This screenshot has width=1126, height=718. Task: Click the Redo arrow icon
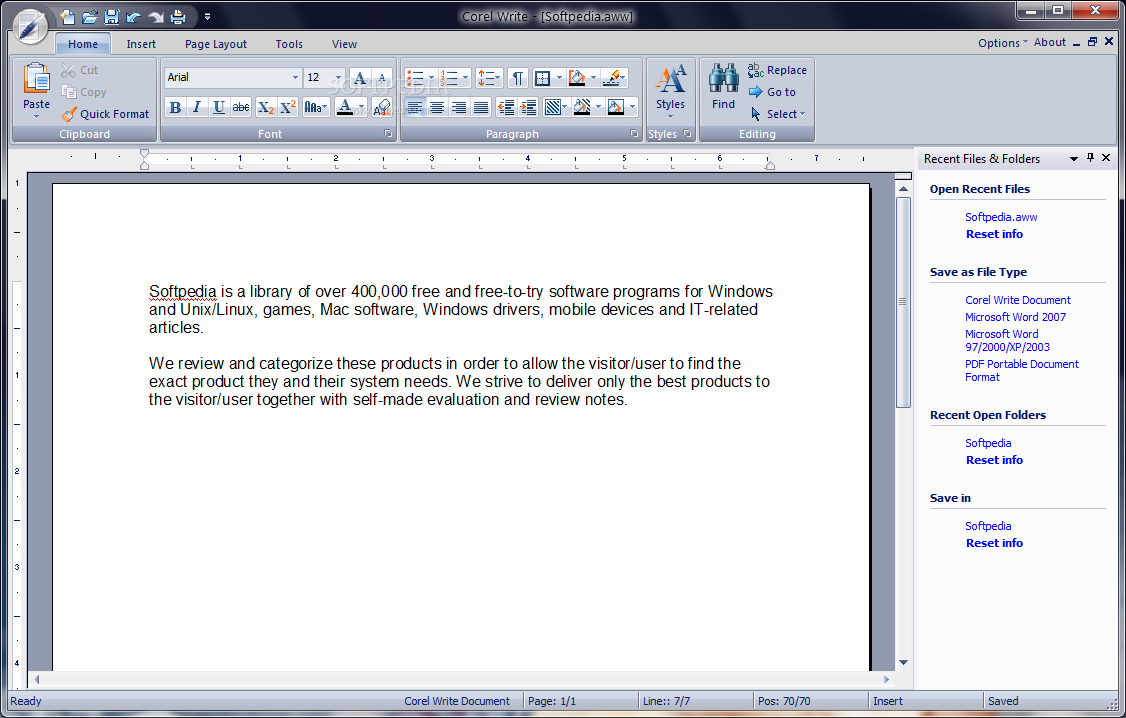coord(156,17)
